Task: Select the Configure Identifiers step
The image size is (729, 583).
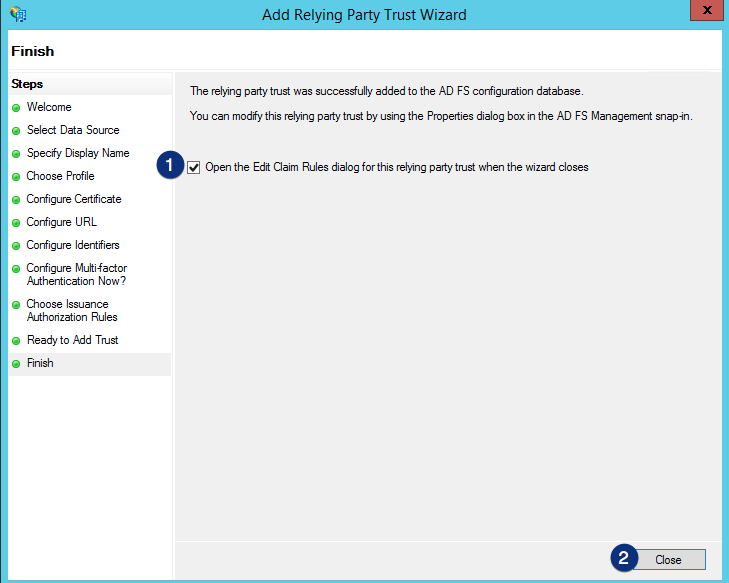Action: tap(73, 245)
